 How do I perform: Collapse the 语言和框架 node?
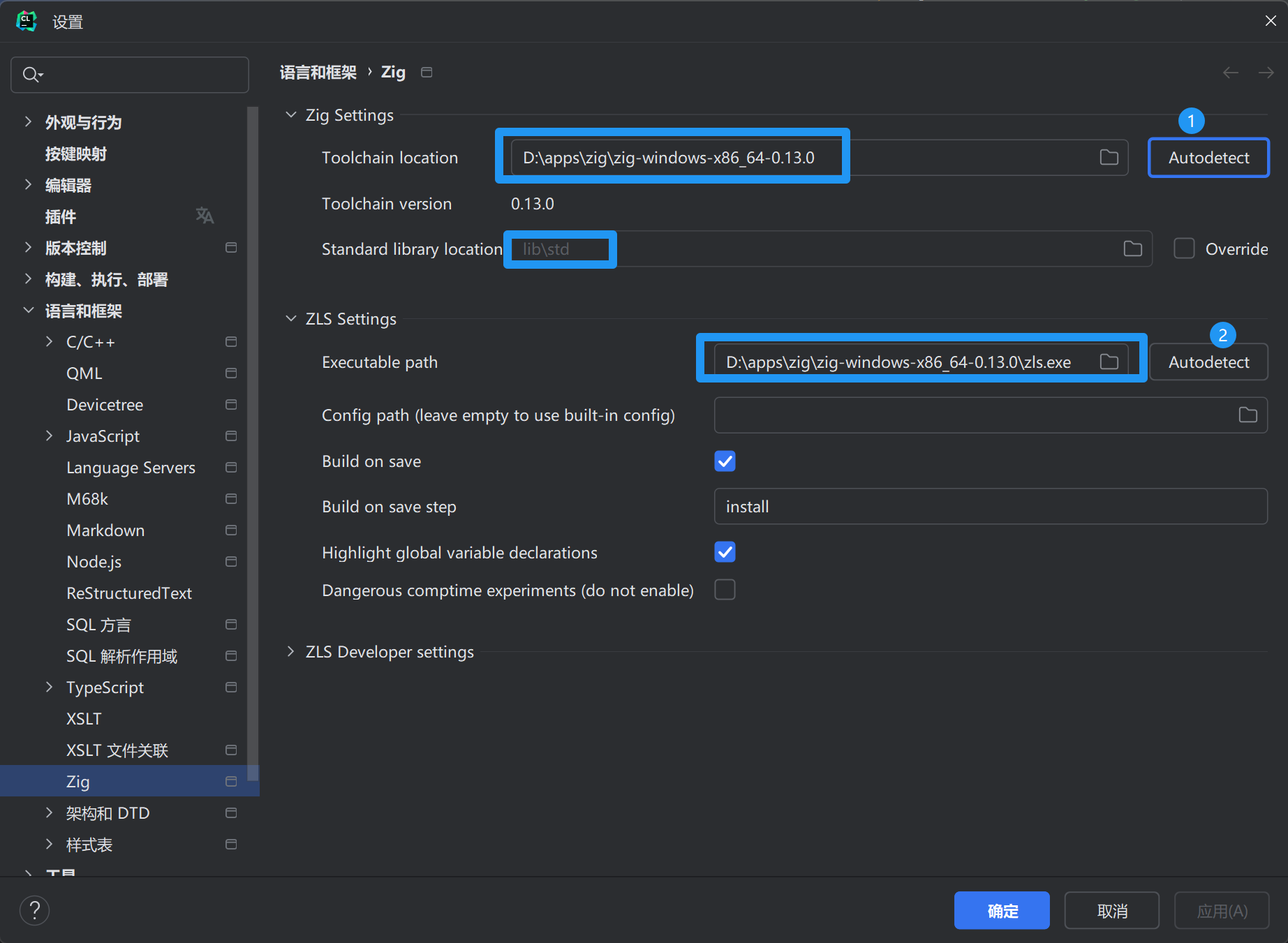click(28, 310)
